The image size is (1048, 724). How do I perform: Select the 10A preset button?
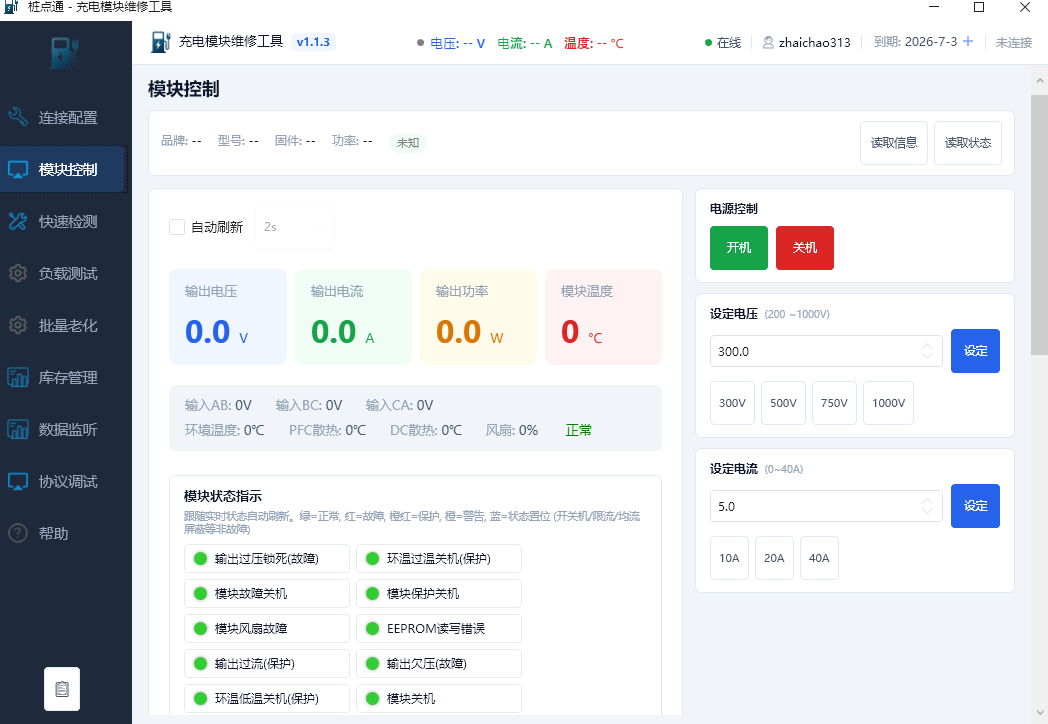click(729, 558)
